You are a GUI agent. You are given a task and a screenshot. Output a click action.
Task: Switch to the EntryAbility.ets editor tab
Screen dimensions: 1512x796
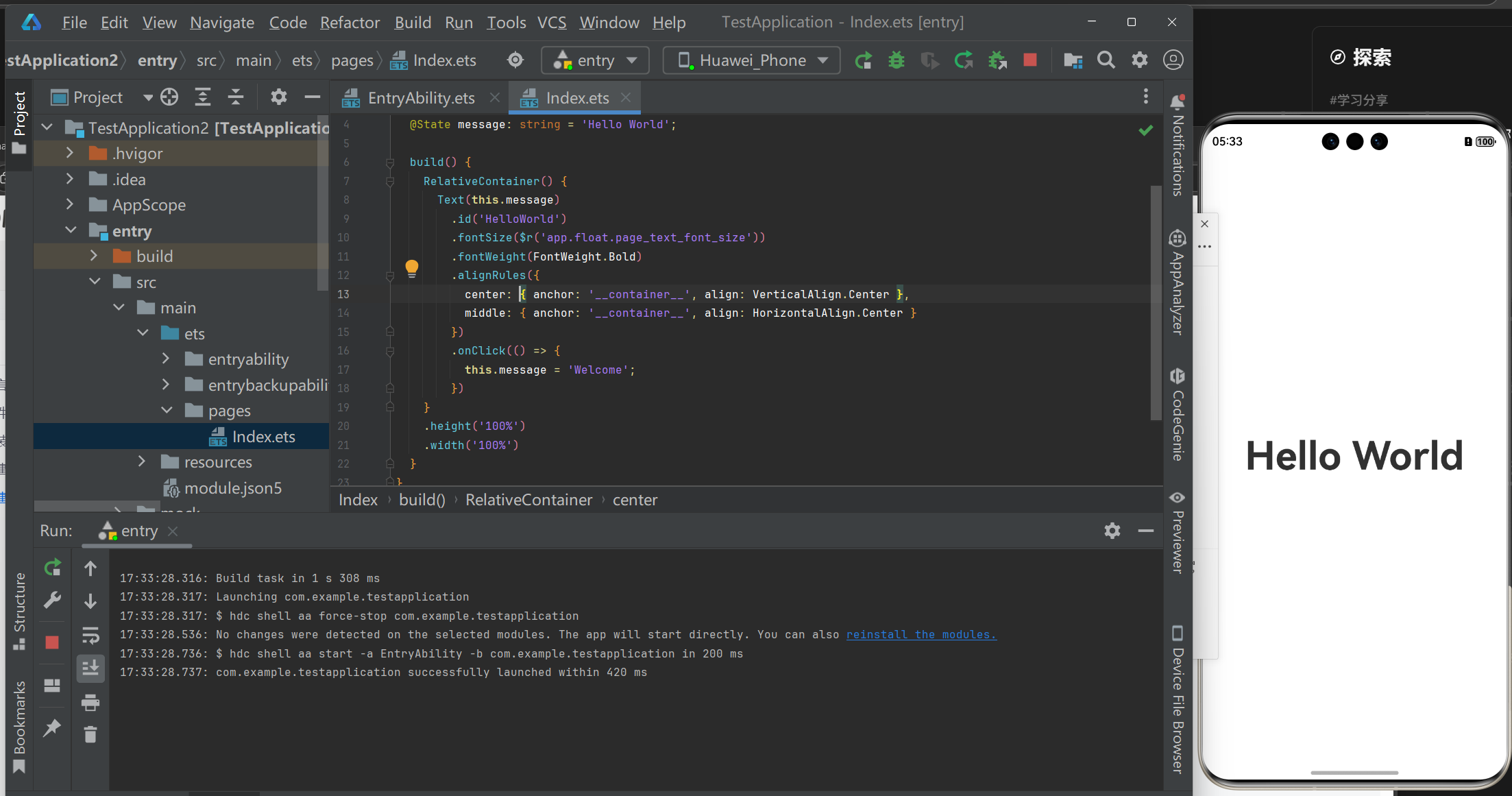420,98
